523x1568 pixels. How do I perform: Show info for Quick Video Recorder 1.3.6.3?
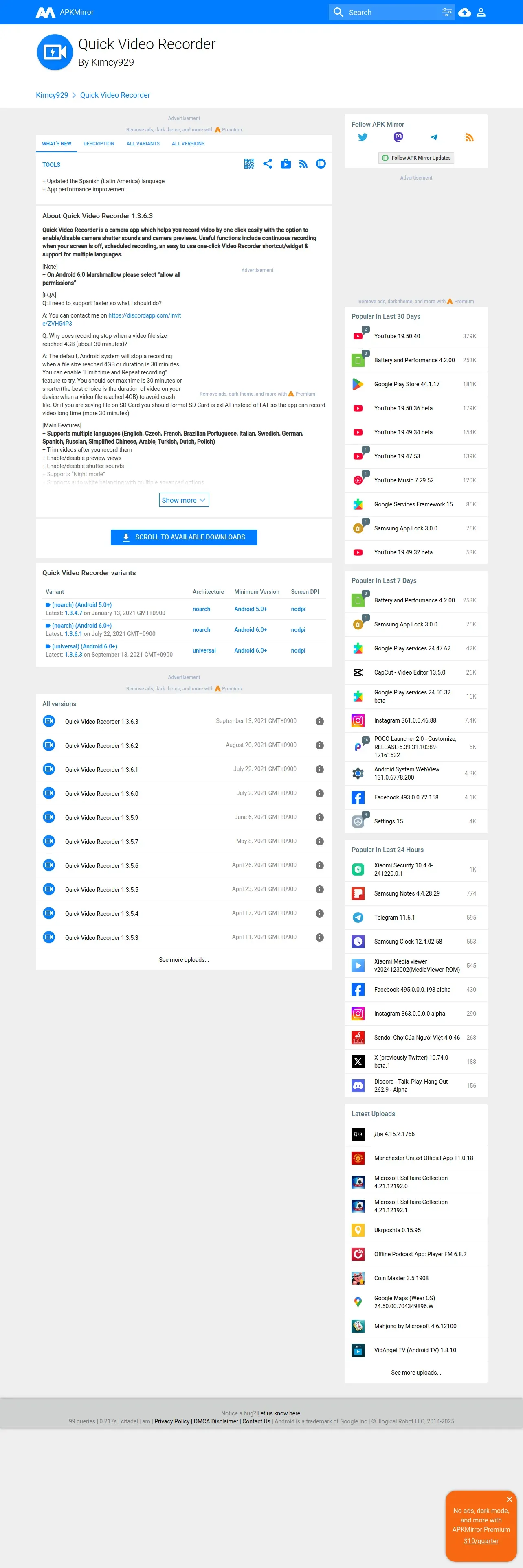click(320, 721)
